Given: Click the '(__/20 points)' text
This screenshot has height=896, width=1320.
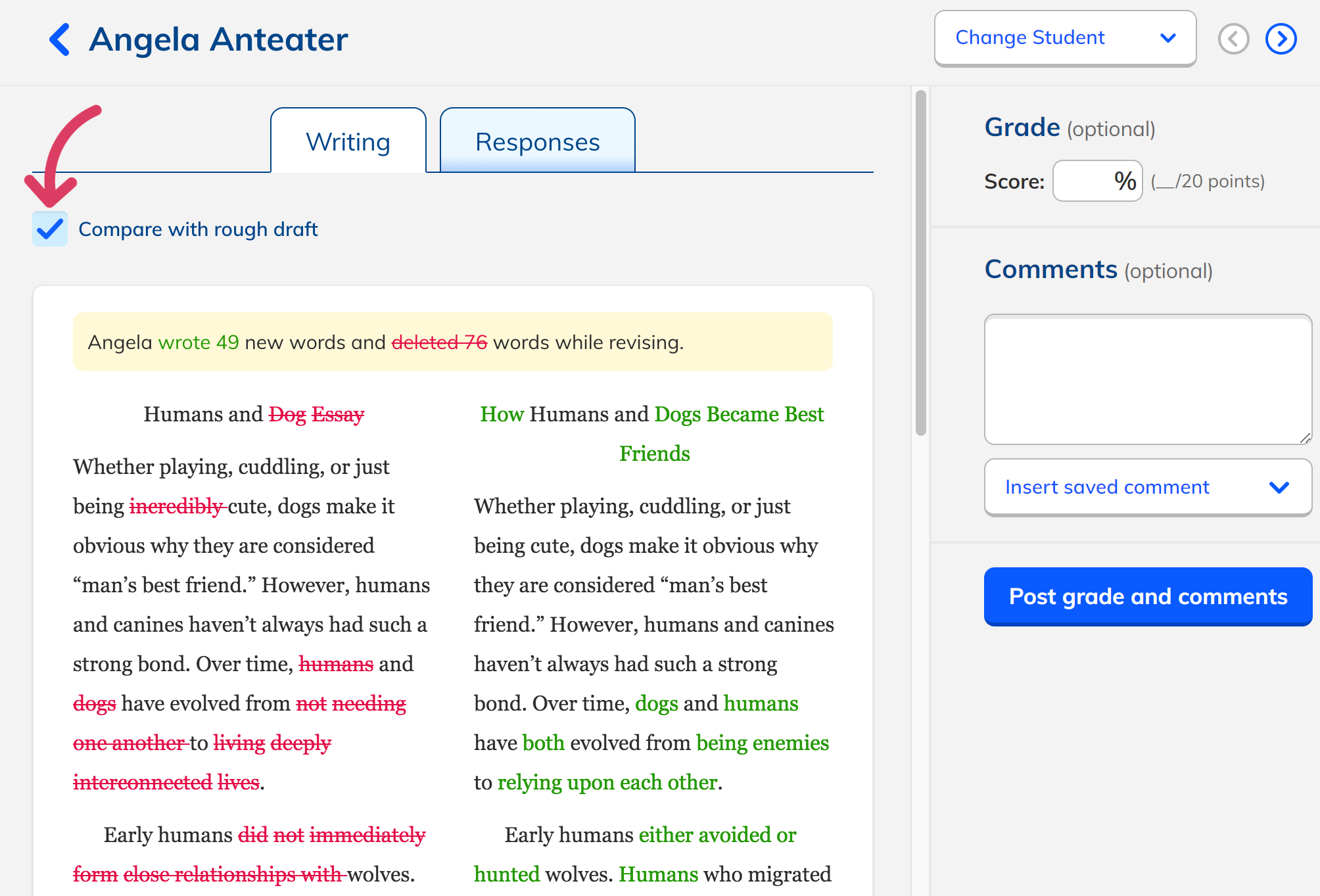Looking at the screenshot, I should [x=1208, y=181].
